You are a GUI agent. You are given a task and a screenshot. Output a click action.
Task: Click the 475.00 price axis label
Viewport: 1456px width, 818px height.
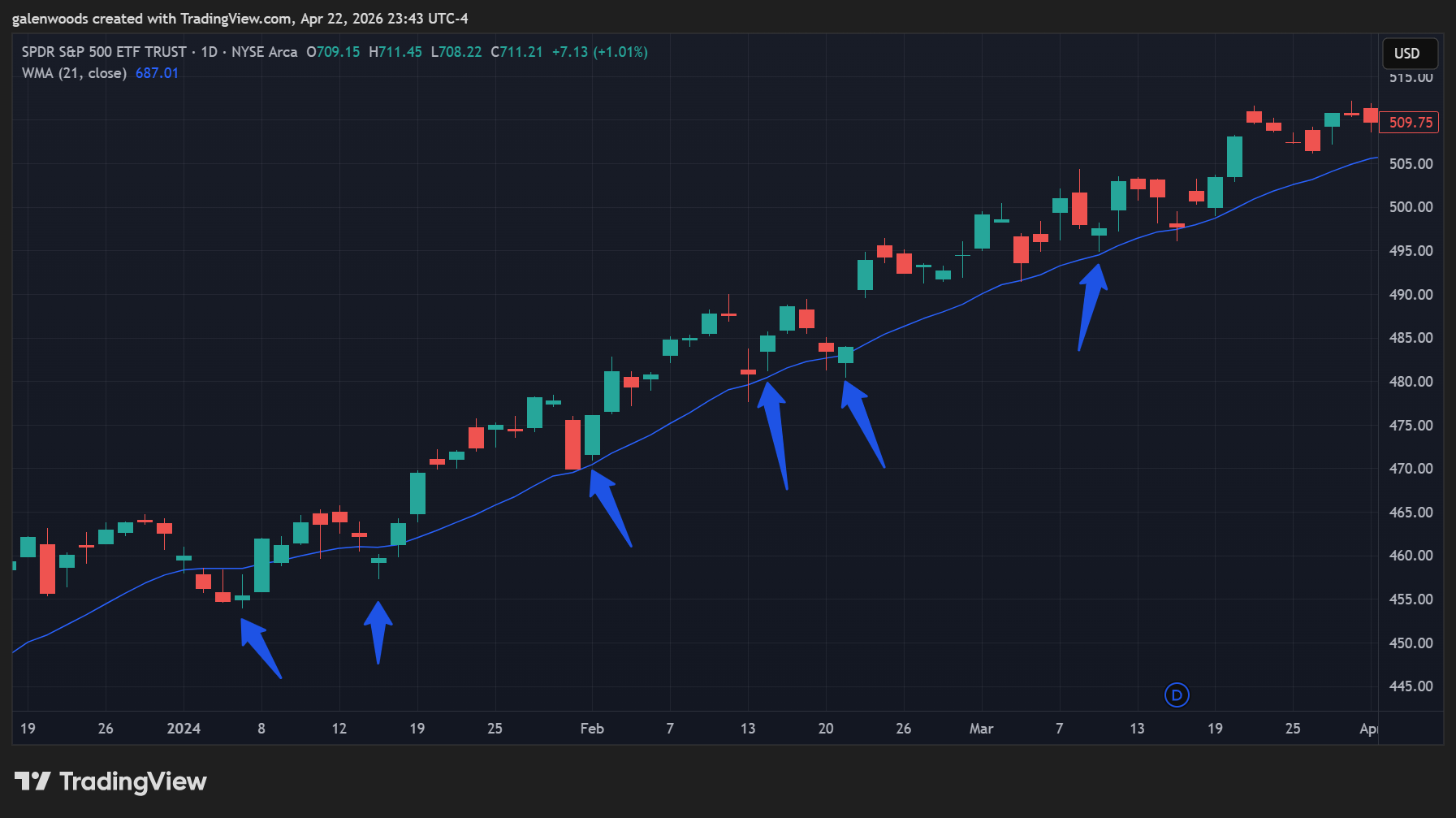pyautogui.click(x=1411, y=426)
